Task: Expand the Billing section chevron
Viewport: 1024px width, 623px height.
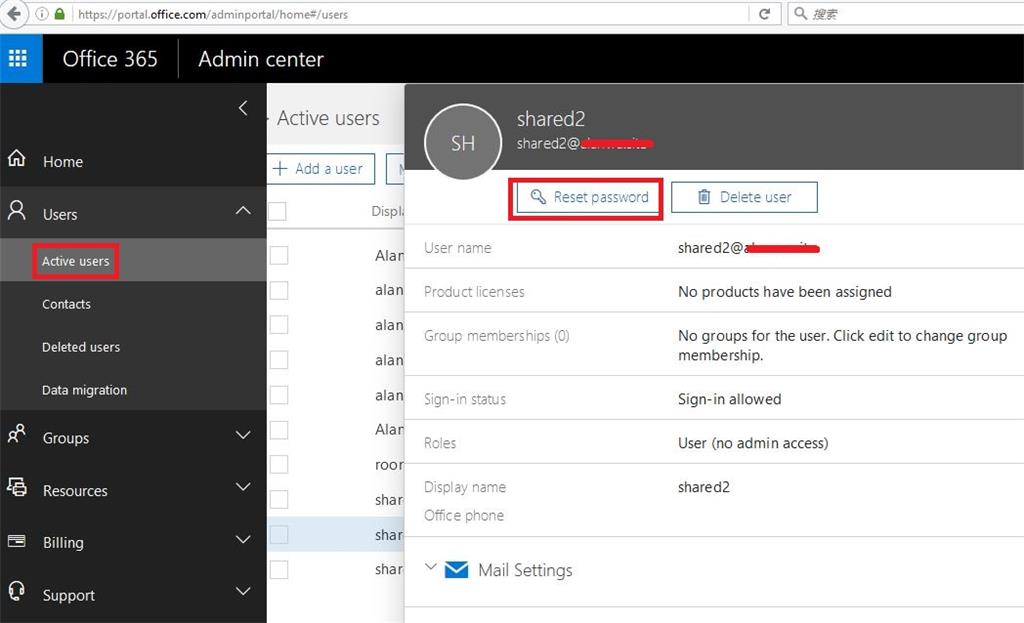Action: [243, 539]
